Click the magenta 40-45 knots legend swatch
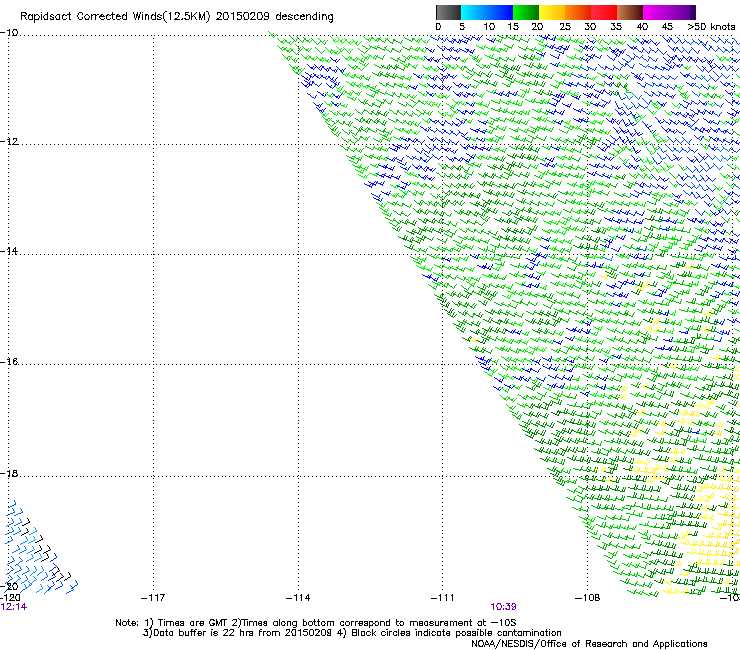 [656, 12]
